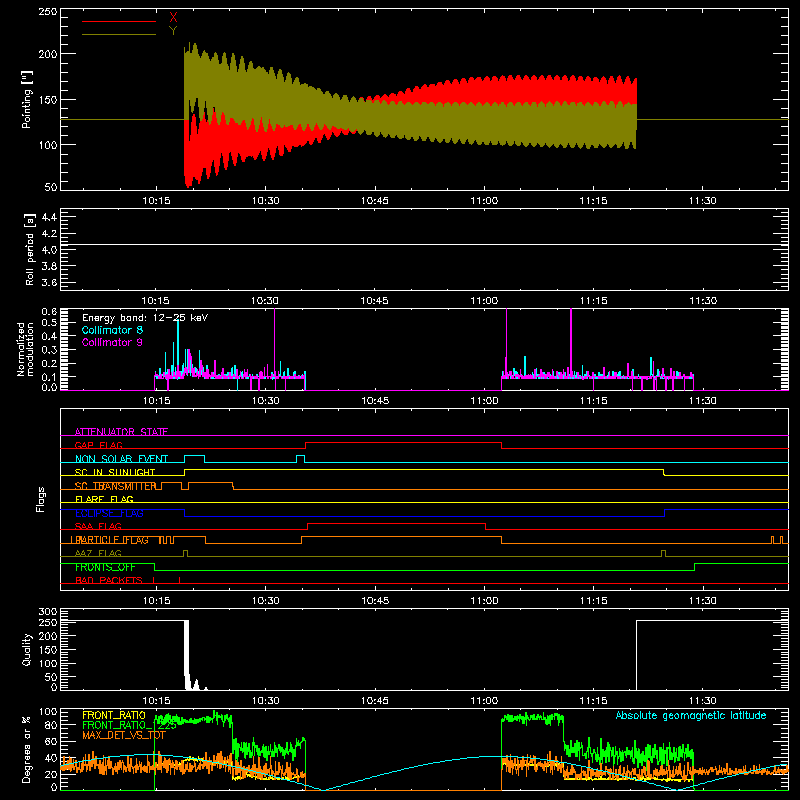Viewport: 800px width, 800px height.
Task: Select the AAZ_FLAG label
Action: coord(98,553)
